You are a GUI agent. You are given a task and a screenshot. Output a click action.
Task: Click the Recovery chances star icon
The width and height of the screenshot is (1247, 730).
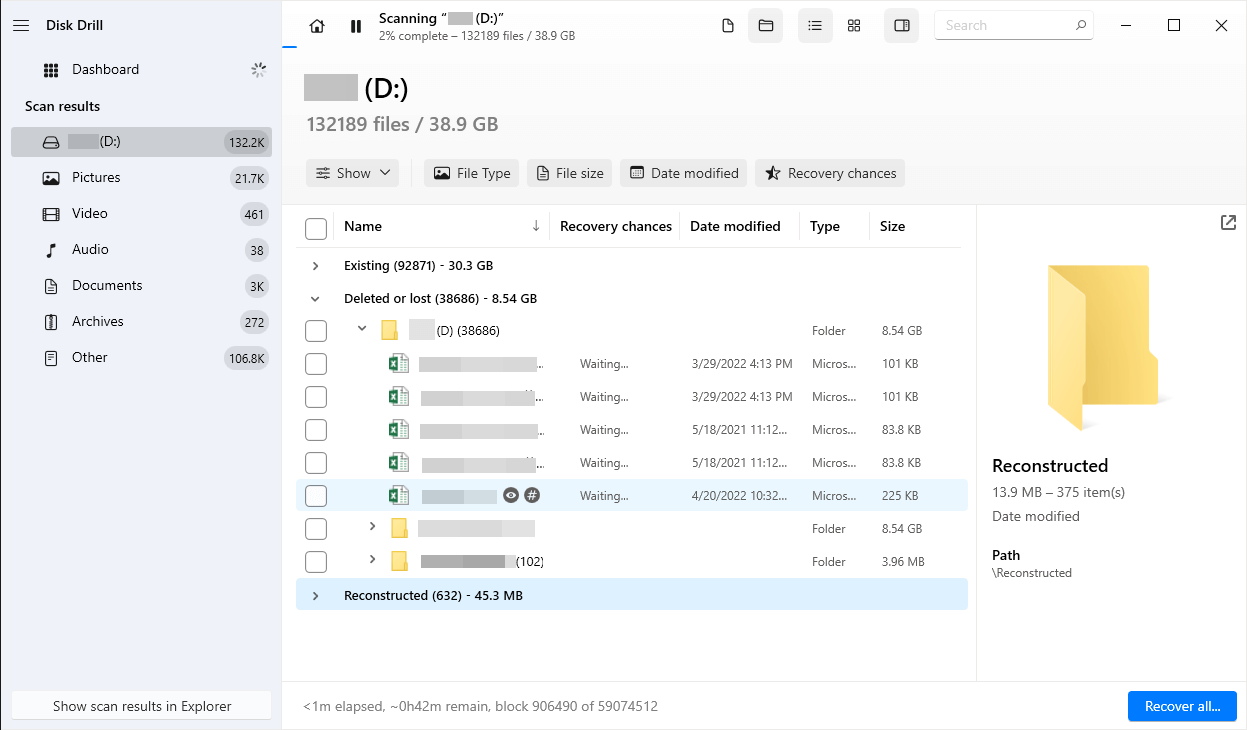773,173
